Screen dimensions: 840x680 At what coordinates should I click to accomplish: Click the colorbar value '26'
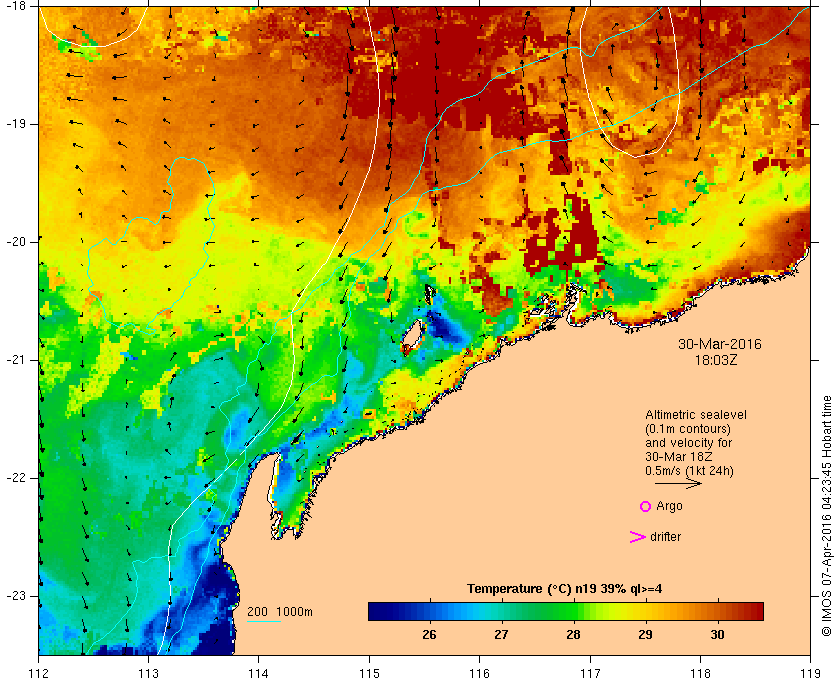[429, 635]
